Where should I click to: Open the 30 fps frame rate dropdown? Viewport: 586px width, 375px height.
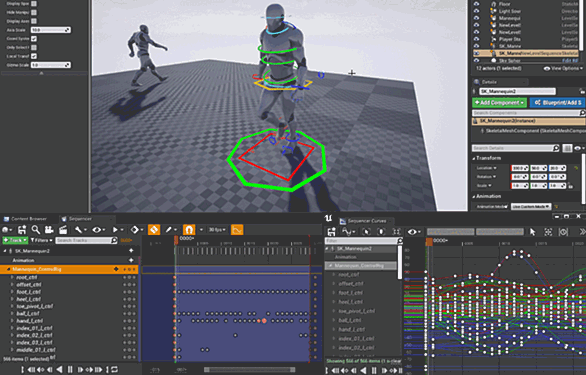(x=217, y=230)
